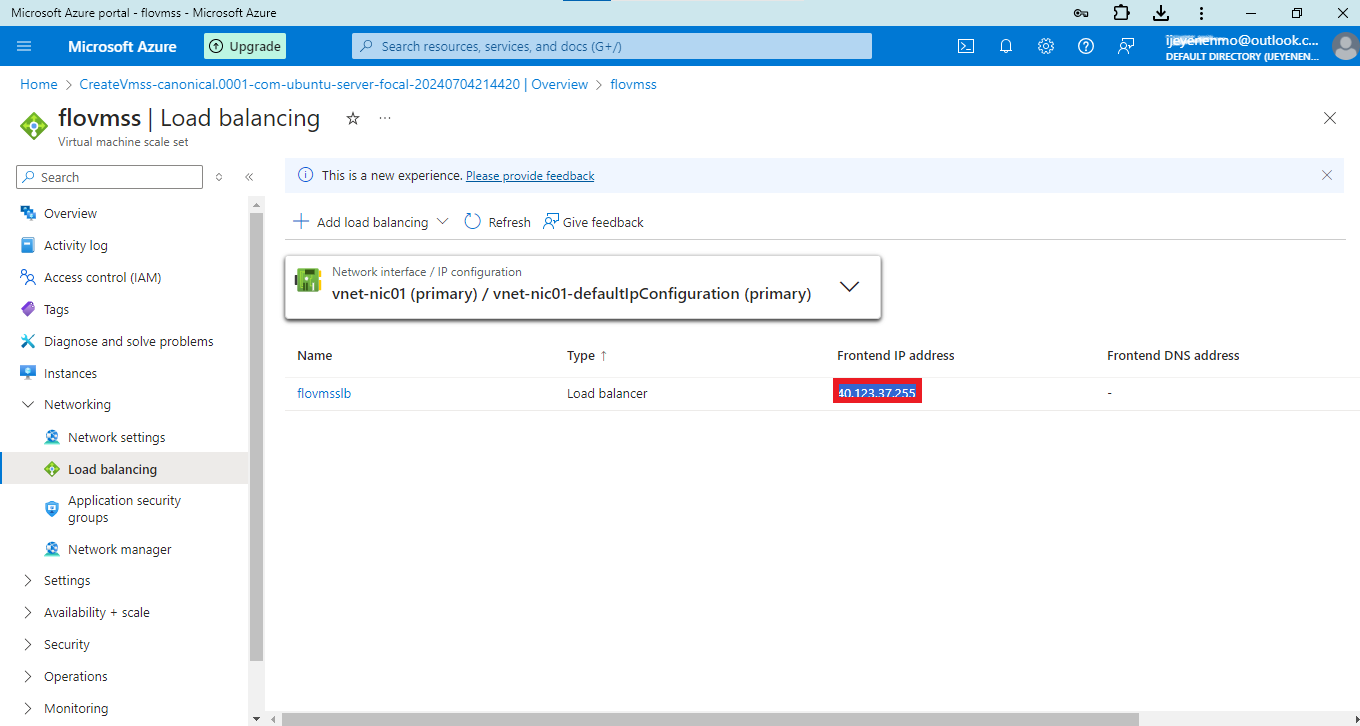Click the Network settings icon

52,437
